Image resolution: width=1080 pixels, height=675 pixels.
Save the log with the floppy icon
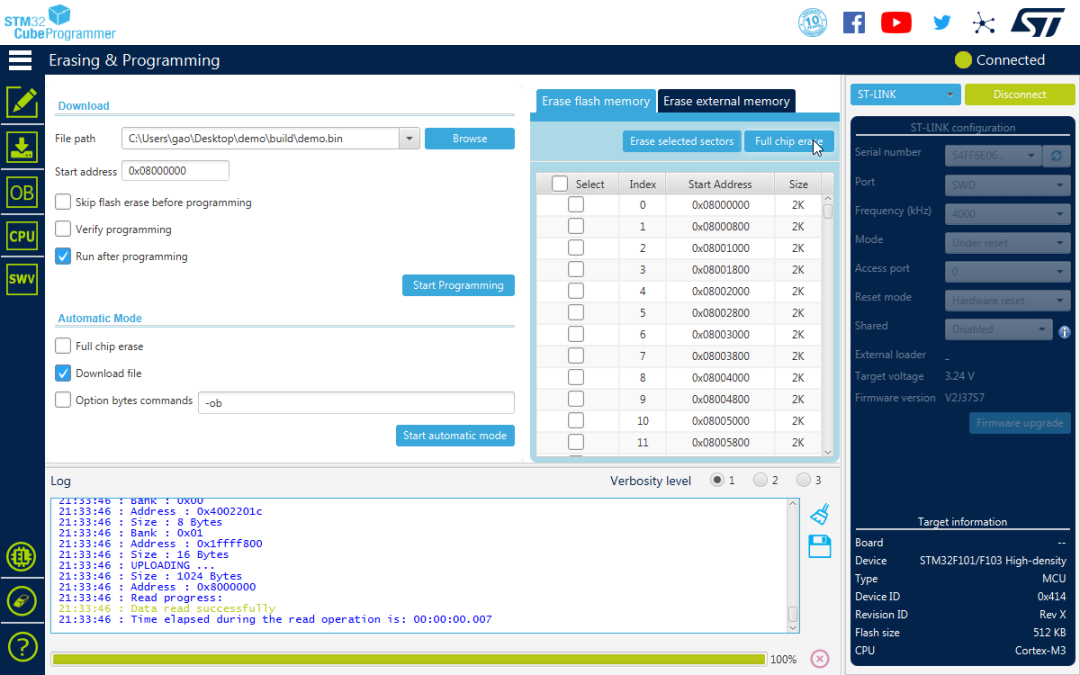tap(820, 546)
